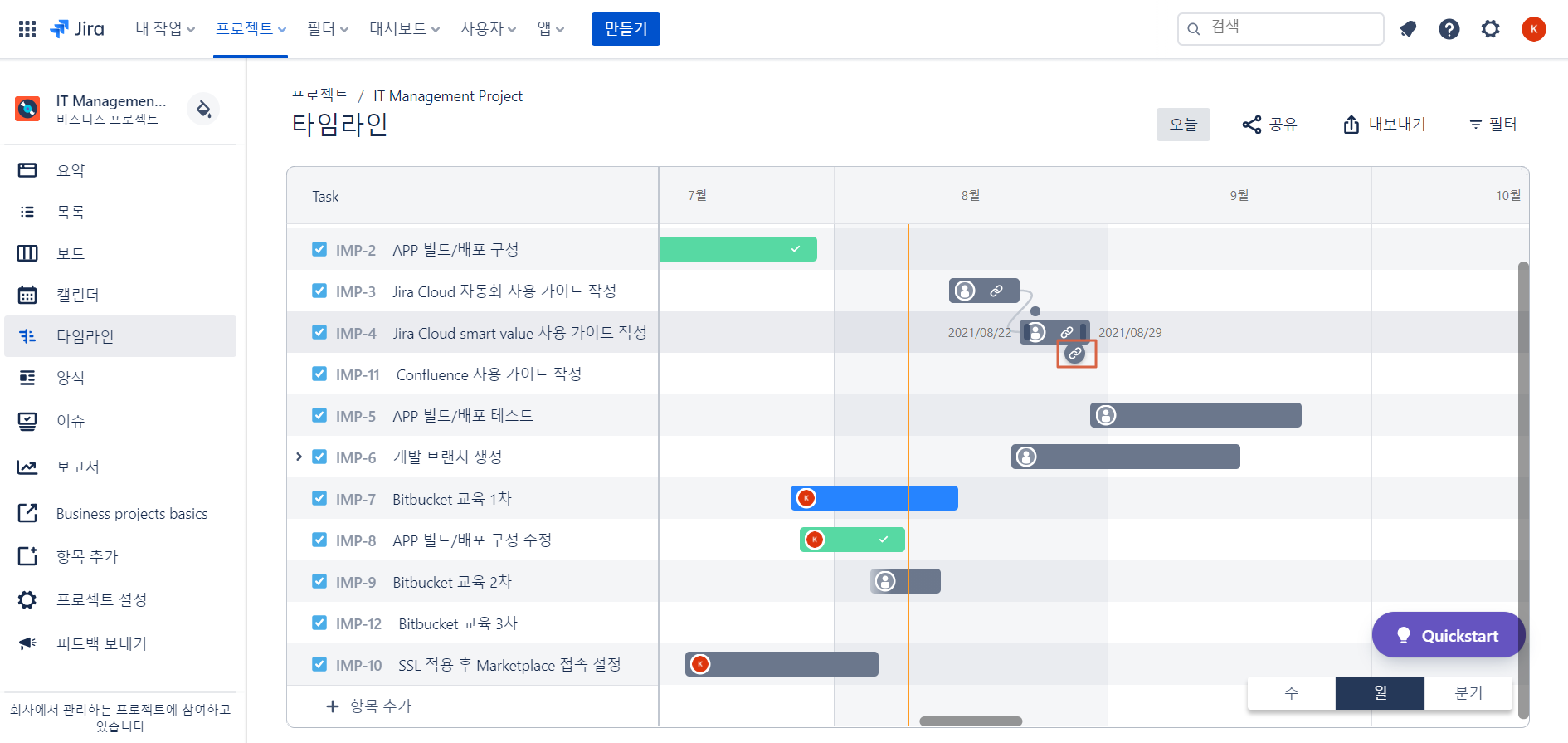Screen dimensions: 1568x743
Task: Open the notifications icon in top bar
Action: [x=1408, y=29]
